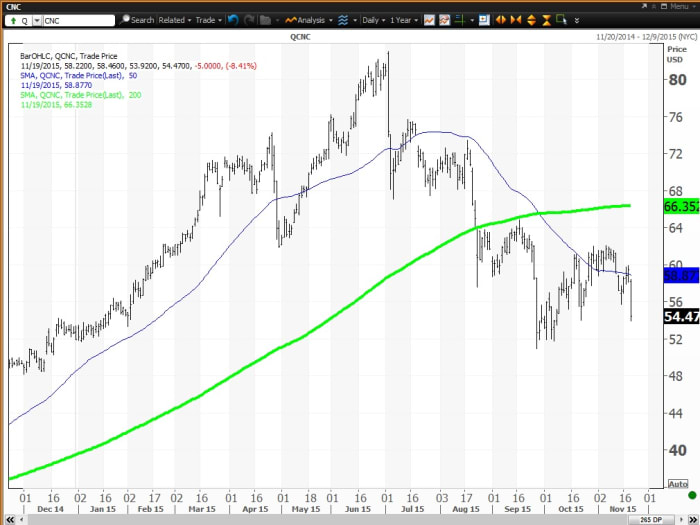Open the Daily interval dropdown
700x525 pixels.
(x=374, y=20)
